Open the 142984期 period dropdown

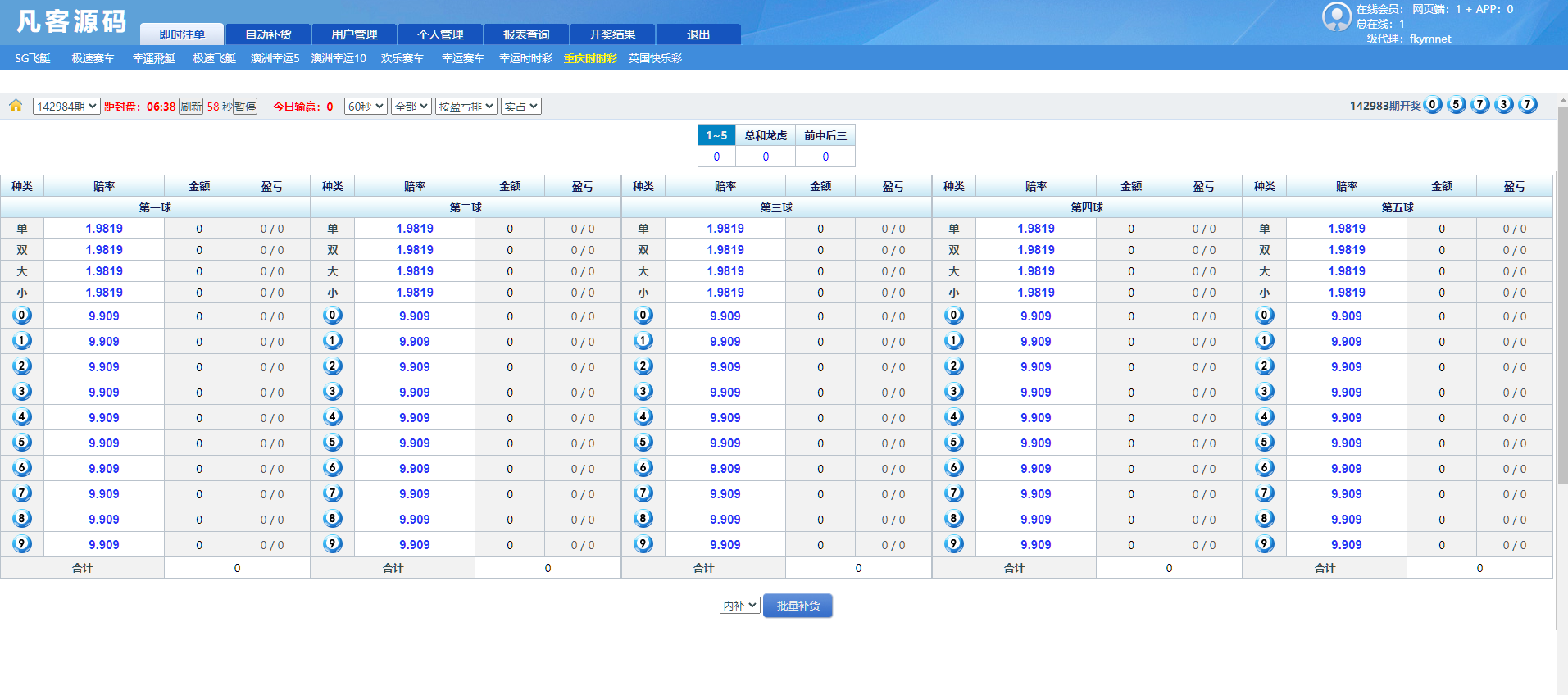(66, 107)
